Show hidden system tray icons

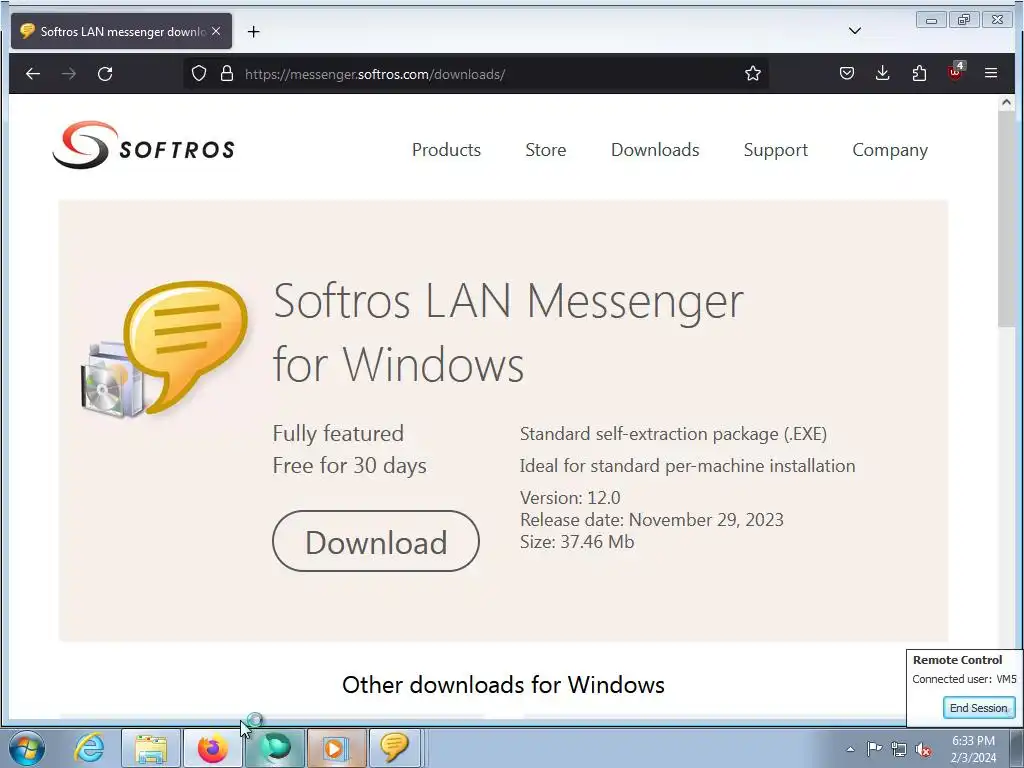pos(850,749)
